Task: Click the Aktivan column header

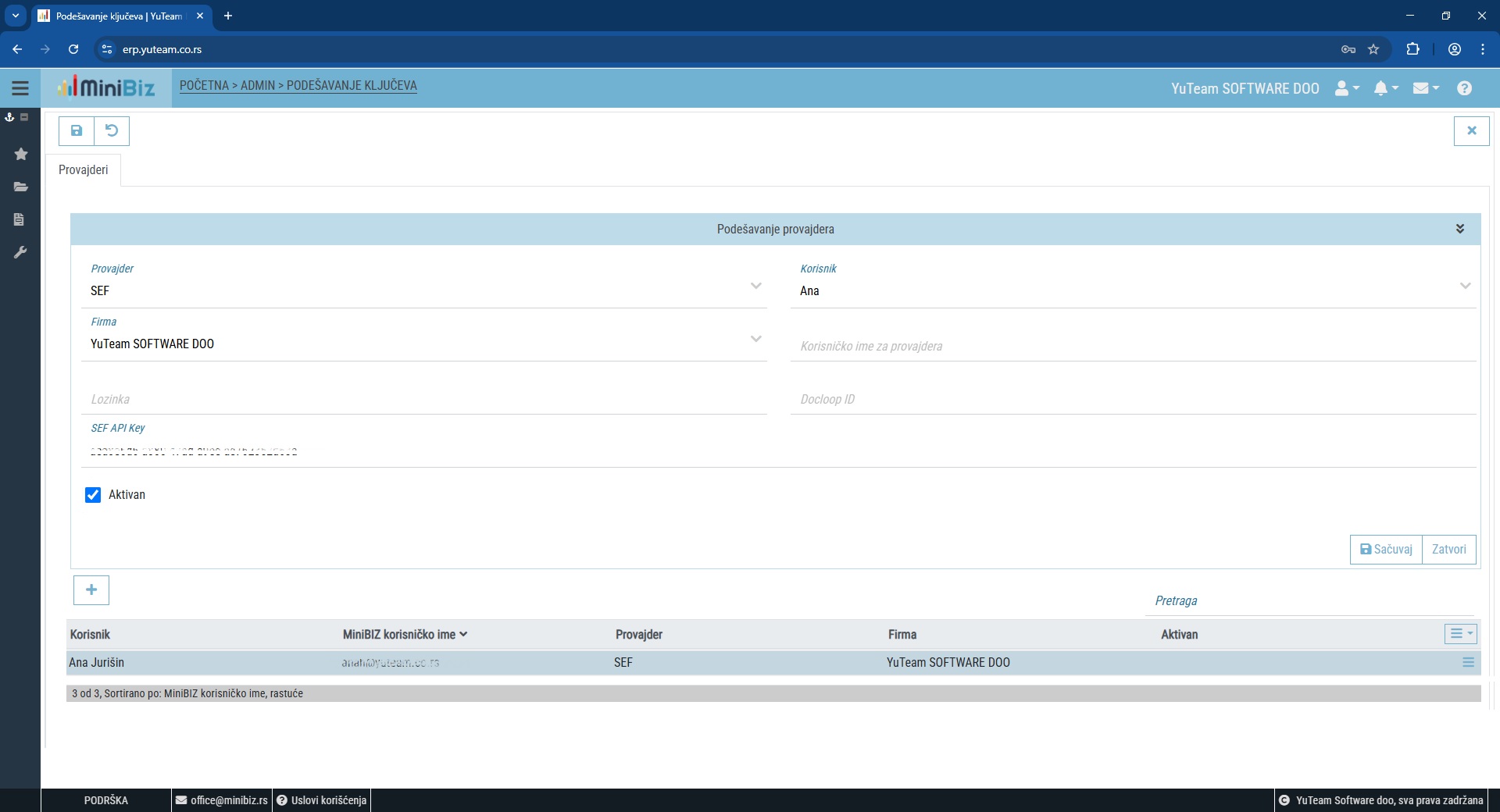Action: (1179, 634)
